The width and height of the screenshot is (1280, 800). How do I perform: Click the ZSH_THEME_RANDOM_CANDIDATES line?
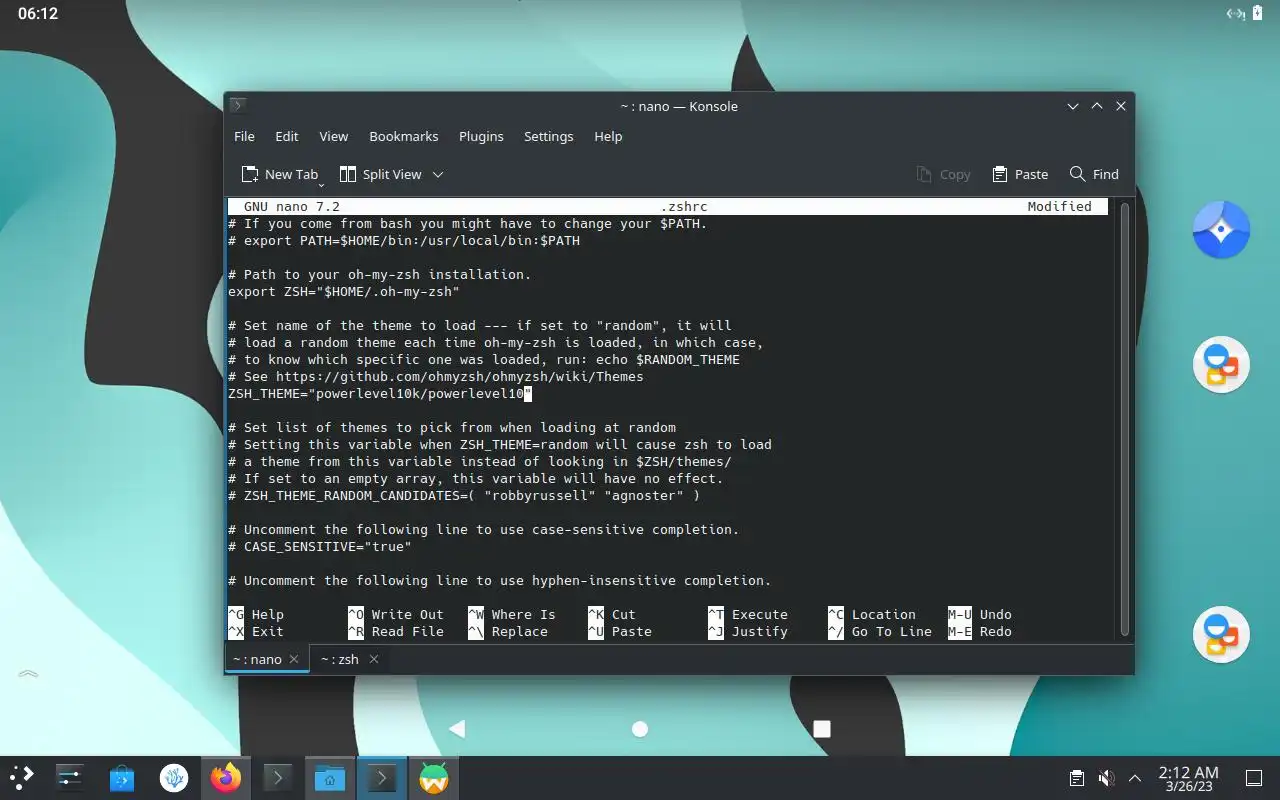(464, 496)
